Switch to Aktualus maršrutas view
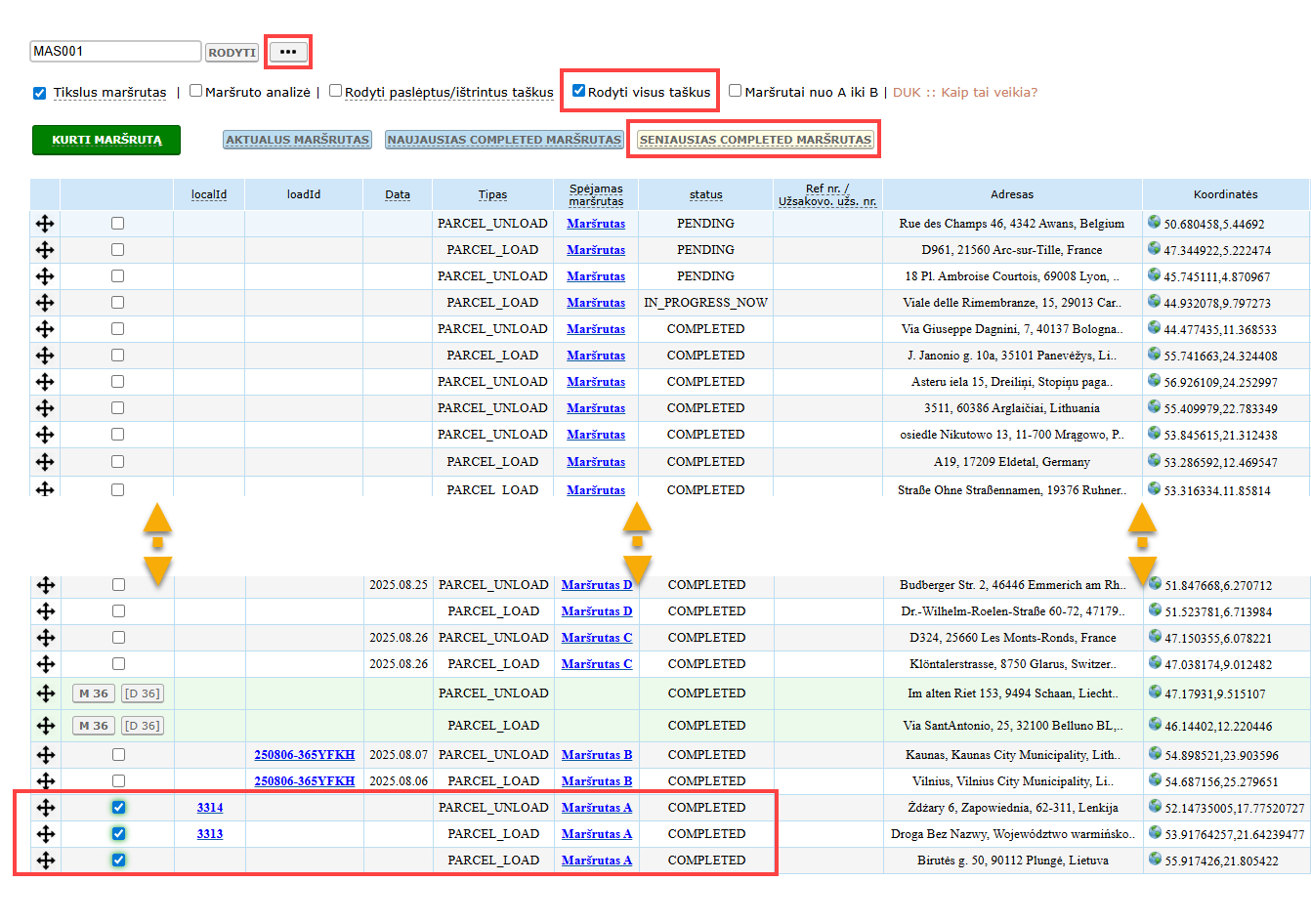This screenshot has width=1311, height=924. [x=297, y=140]
